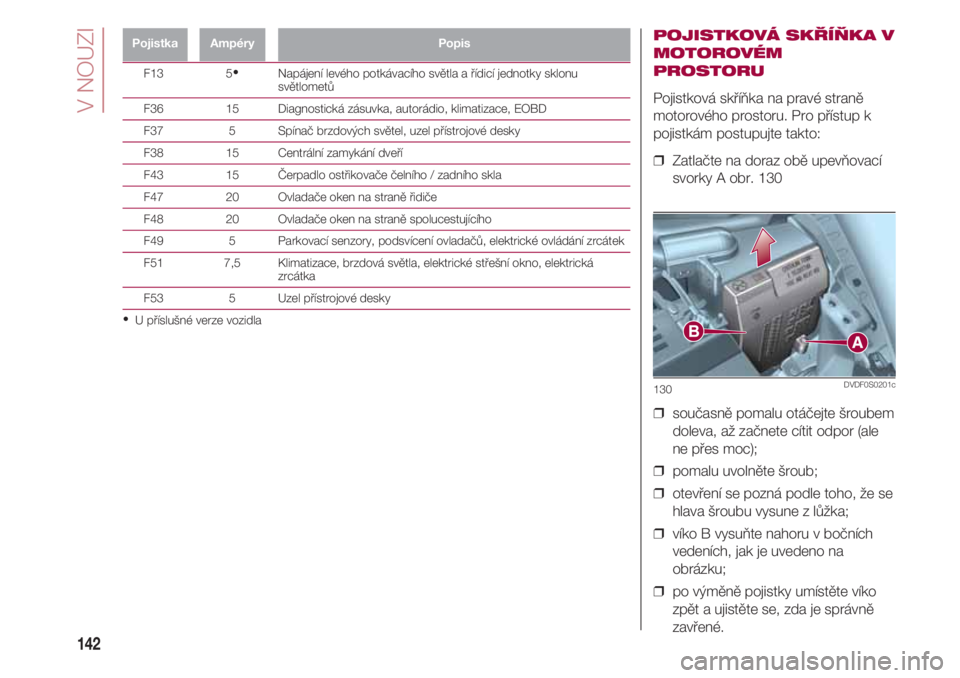Click the step 'pomalu uvolněte šroub;'
The height and width of the screenshot is (678, 960).
point(745,471)
